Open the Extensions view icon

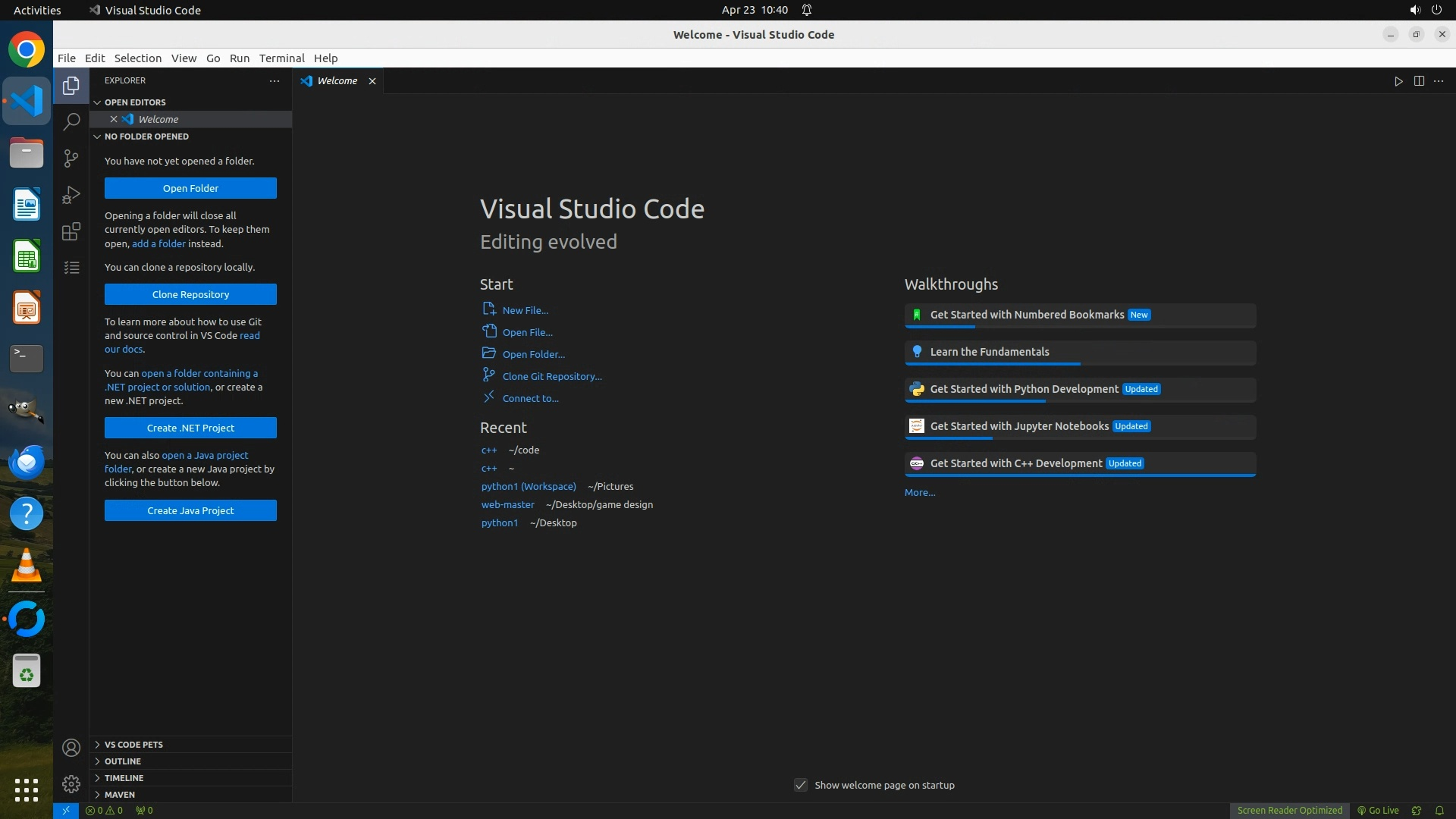(71, 231)
